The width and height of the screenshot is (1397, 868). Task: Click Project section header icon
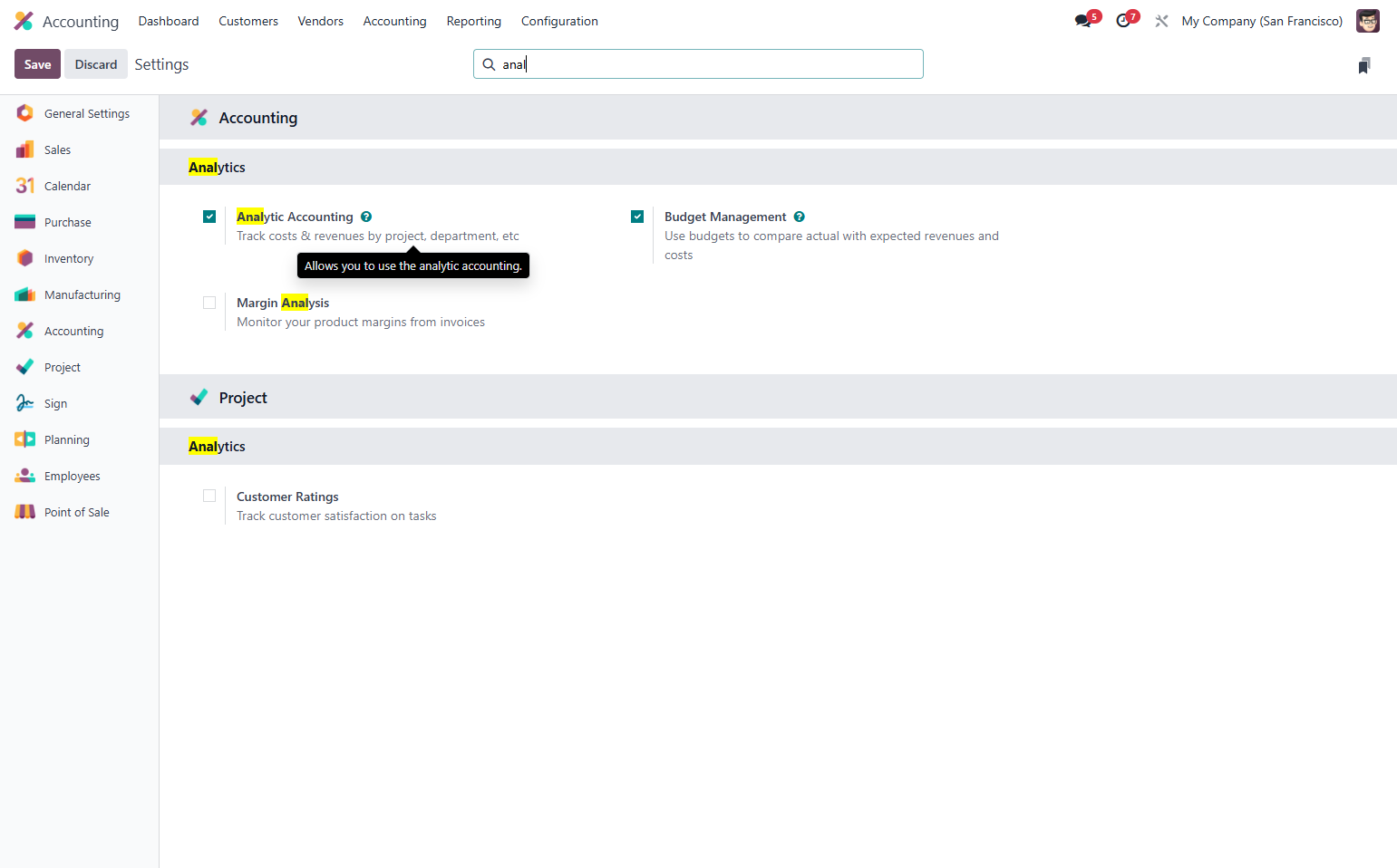tap(199, 397)
